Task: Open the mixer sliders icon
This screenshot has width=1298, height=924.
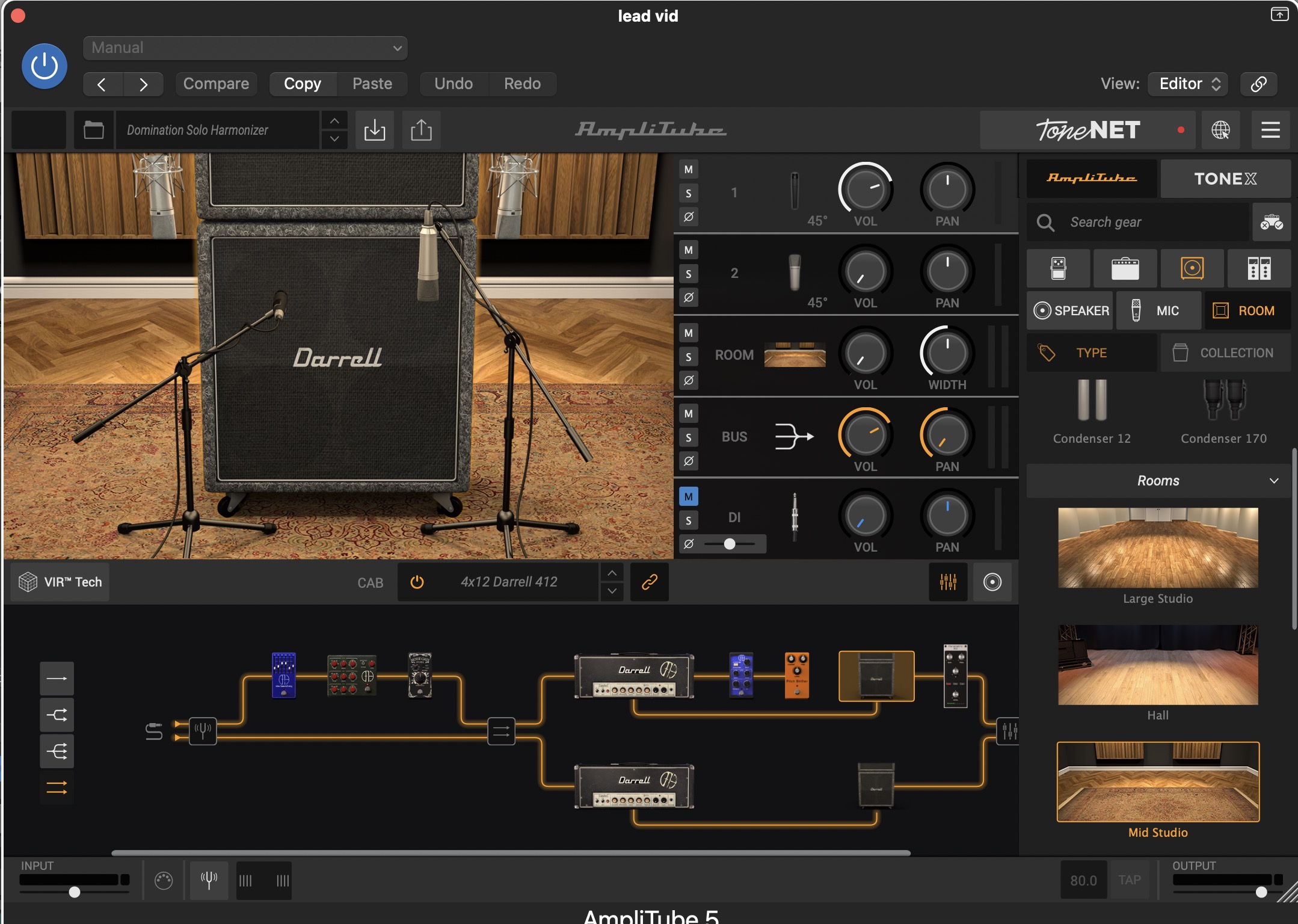Action: 948,582
